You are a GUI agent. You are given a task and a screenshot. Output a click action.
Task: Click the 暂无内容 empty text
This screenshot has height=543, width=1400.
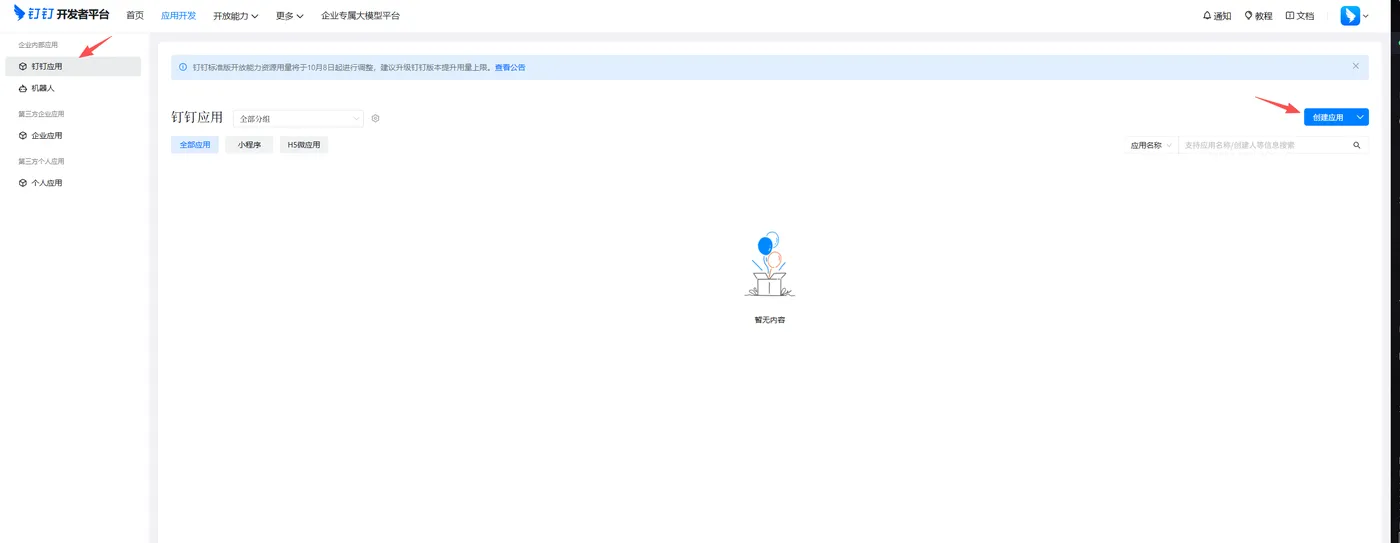tap(770, 320)
